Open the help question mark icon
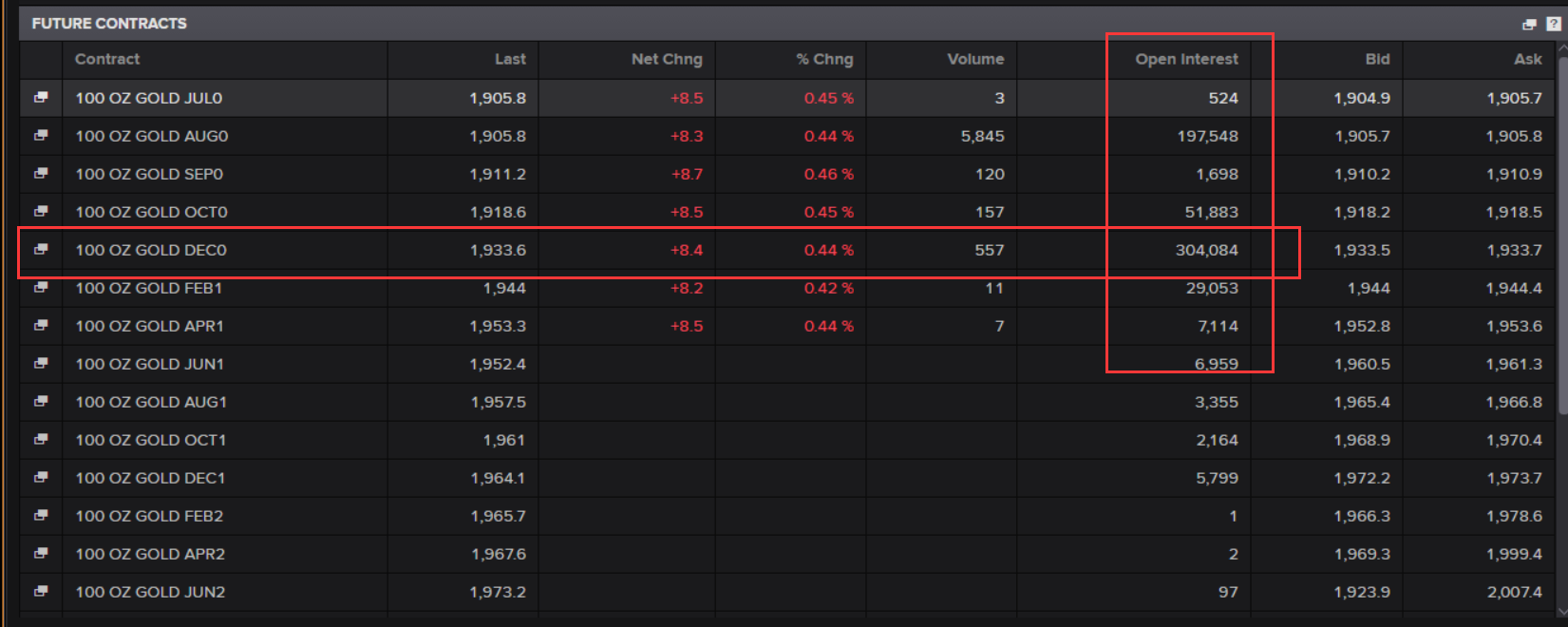 [x=1553, y=24]
